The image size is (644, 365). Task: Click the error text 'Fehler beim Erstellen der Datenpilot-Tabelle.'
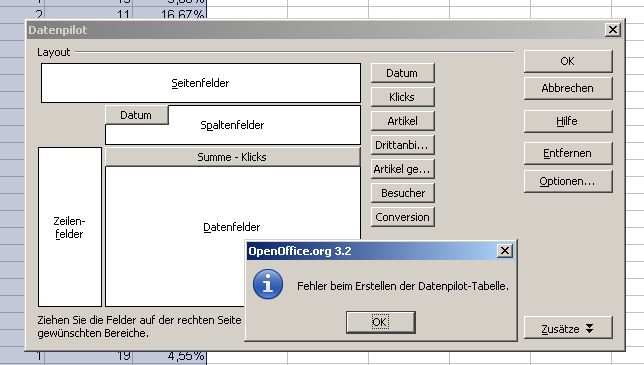(x=403, y=286)
